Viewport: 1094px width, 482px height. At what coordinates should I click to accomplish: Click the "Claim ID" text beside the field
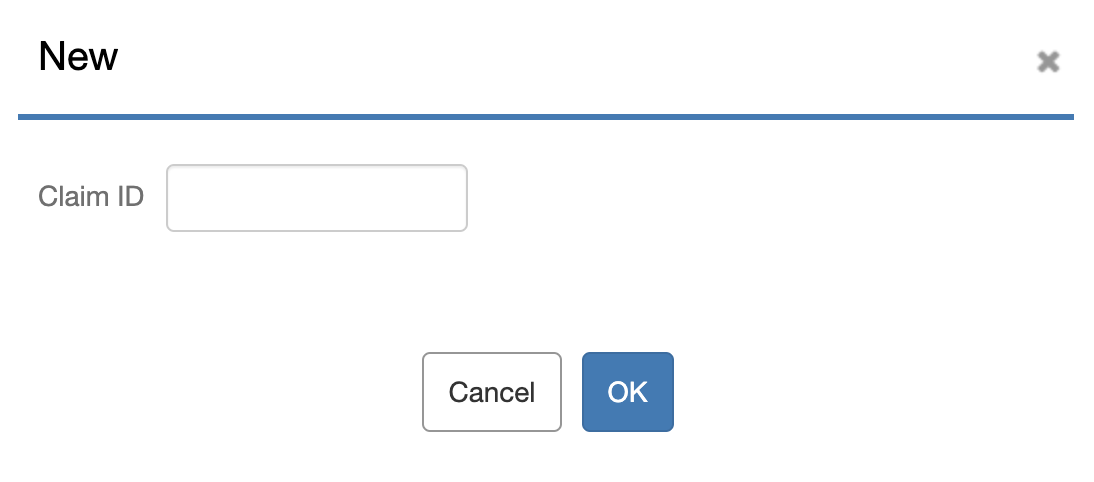coord(91,196)
